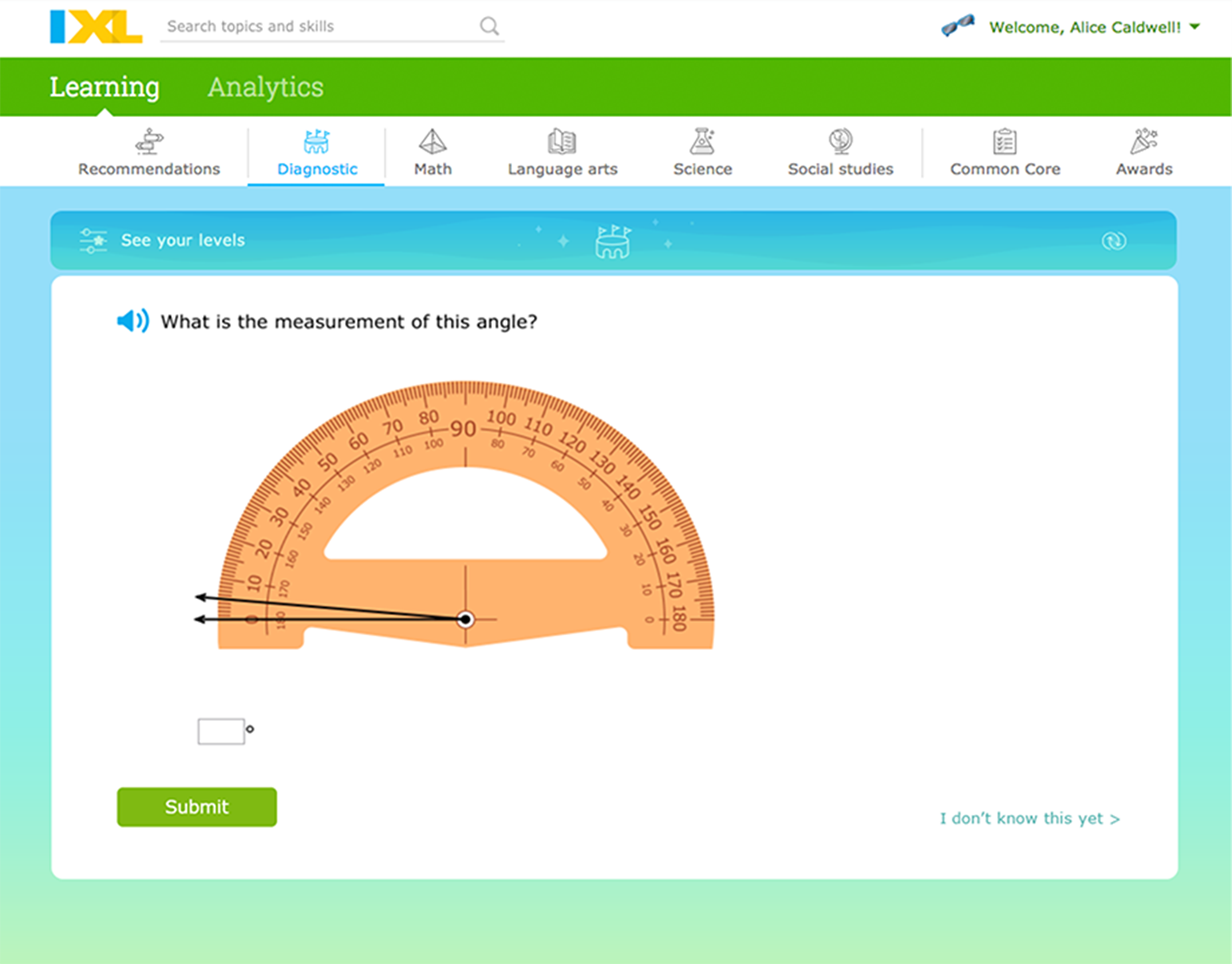Switch to the Analytics tab
The image size is (1232, 964).
[266, 87]
